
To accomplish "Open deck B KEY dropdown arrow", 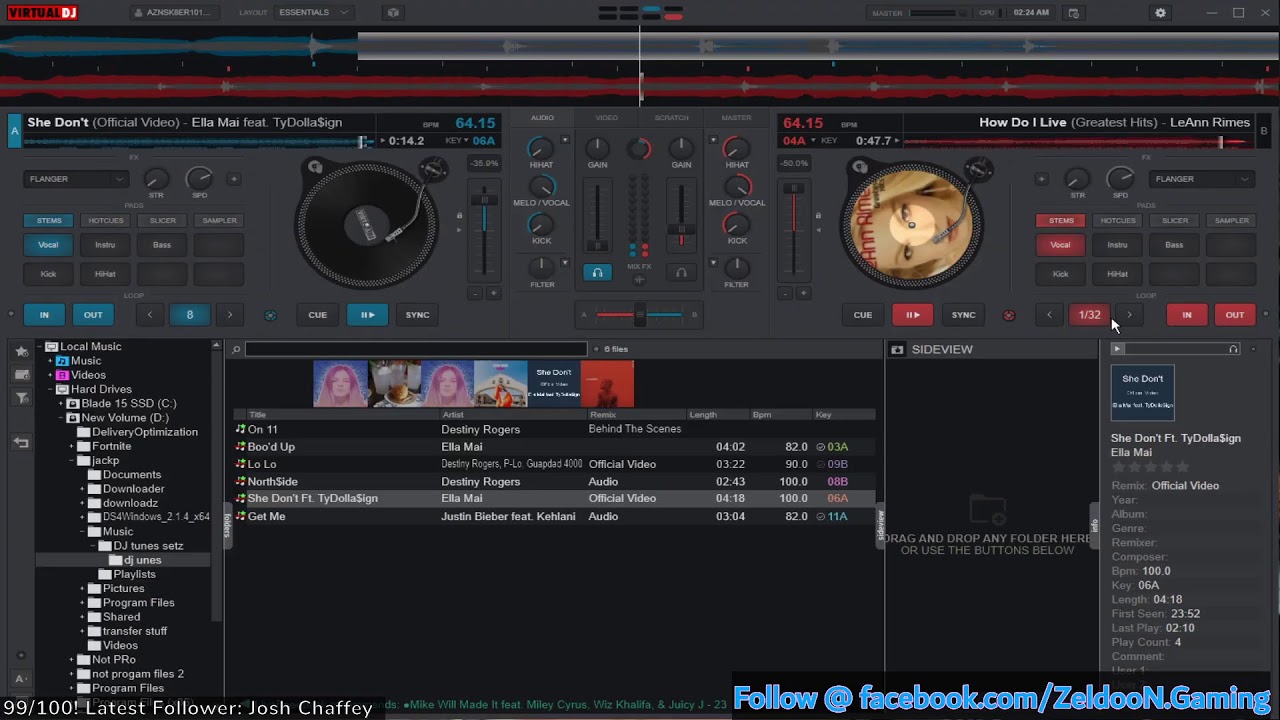I will pos(813,140).
